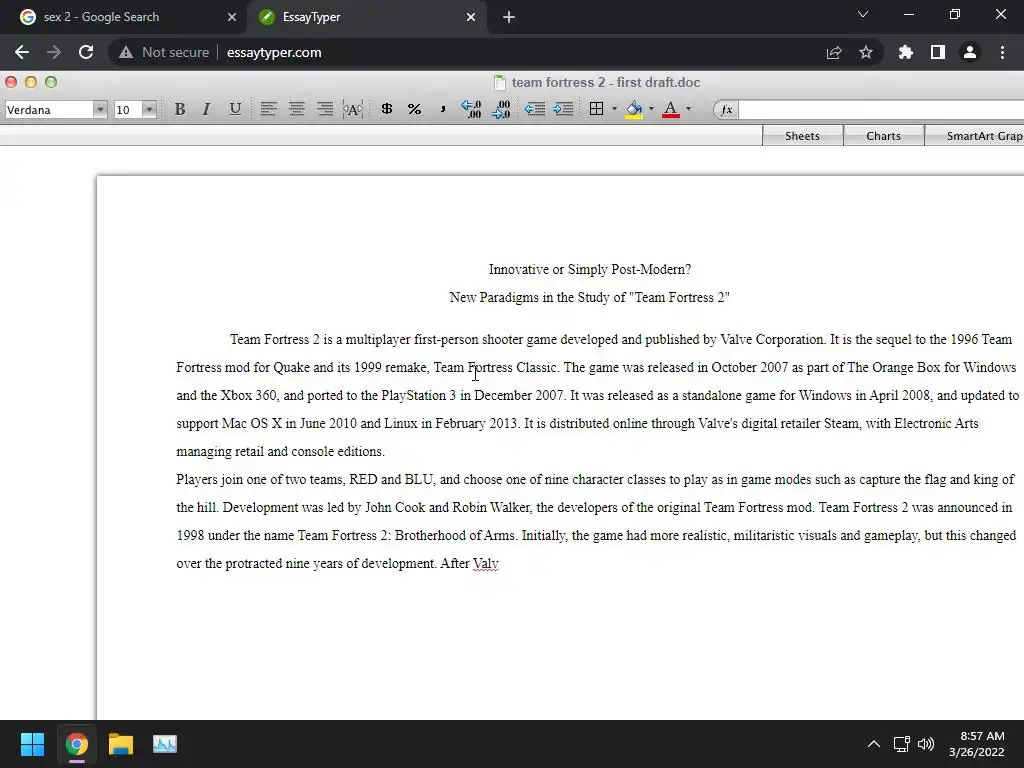Click the font size field showing 10
This screenshot has height=768, width=1024.
click(129, 110)
